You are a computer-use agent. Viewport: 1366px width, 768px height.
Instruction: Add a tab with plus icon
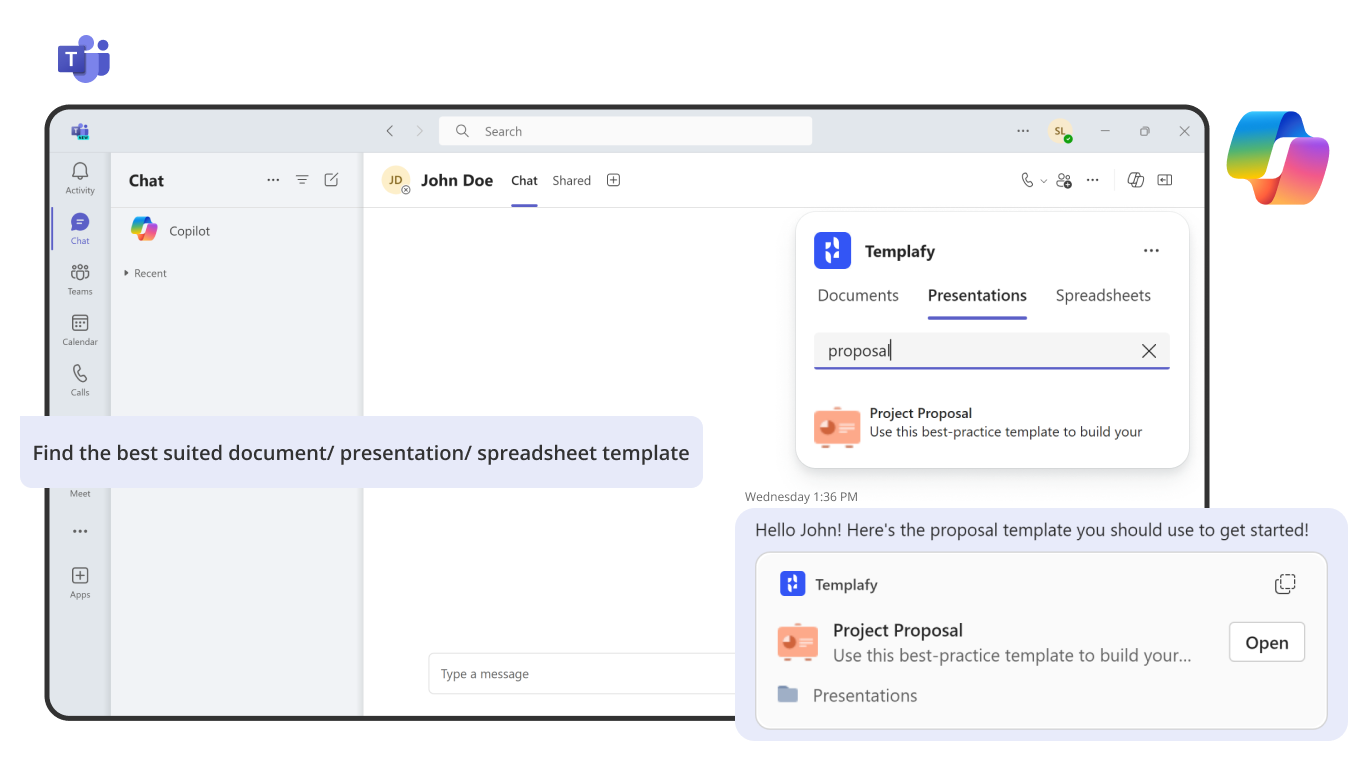[614, 180]
